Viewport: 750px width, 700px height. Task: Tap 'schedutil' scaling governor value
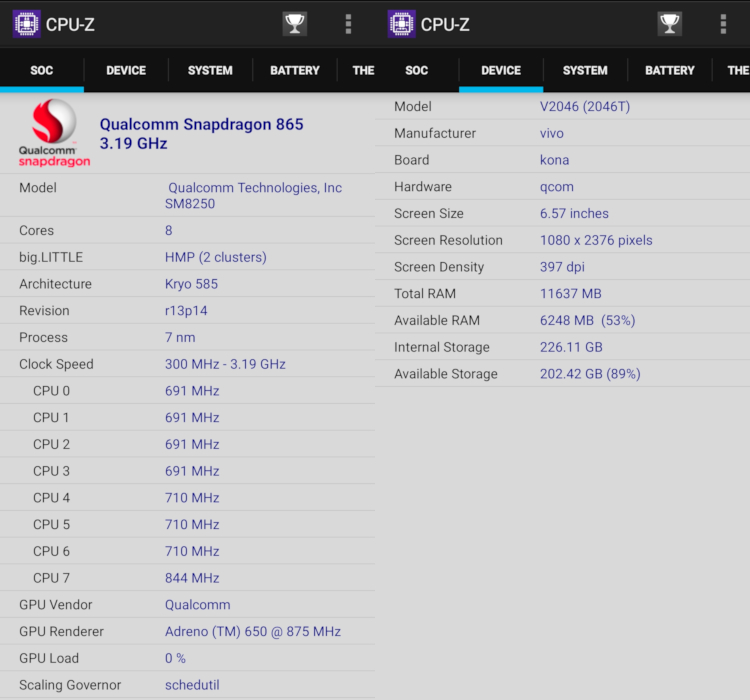point(192,686)
